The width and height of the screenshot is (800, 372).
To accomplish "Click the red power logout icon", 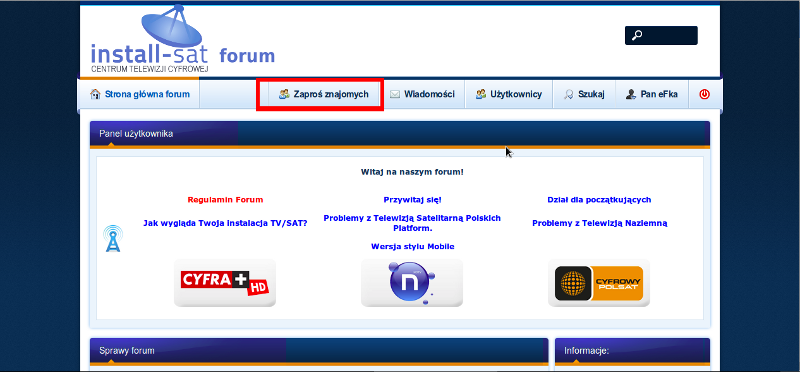I will tap(704, 94).
